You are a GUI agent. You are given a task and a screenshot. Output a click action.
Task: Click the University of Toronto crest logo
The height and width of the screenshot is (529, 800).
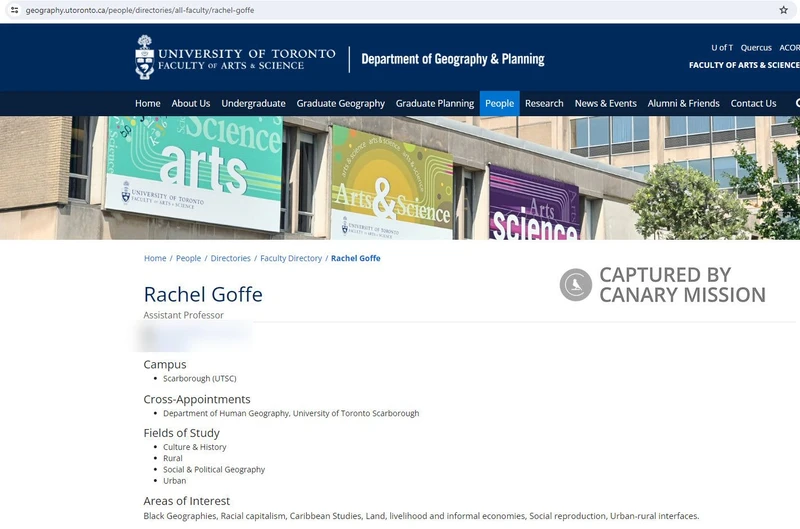[144, 57]
